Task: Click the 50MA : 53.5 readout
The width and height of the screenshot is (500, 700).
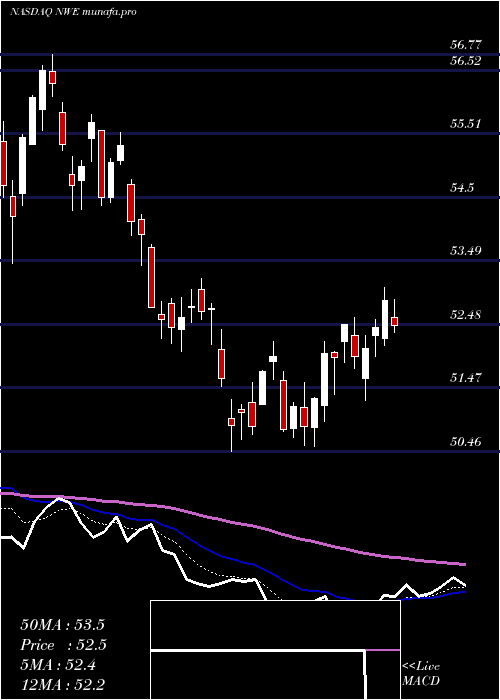Action: (62, 625)
